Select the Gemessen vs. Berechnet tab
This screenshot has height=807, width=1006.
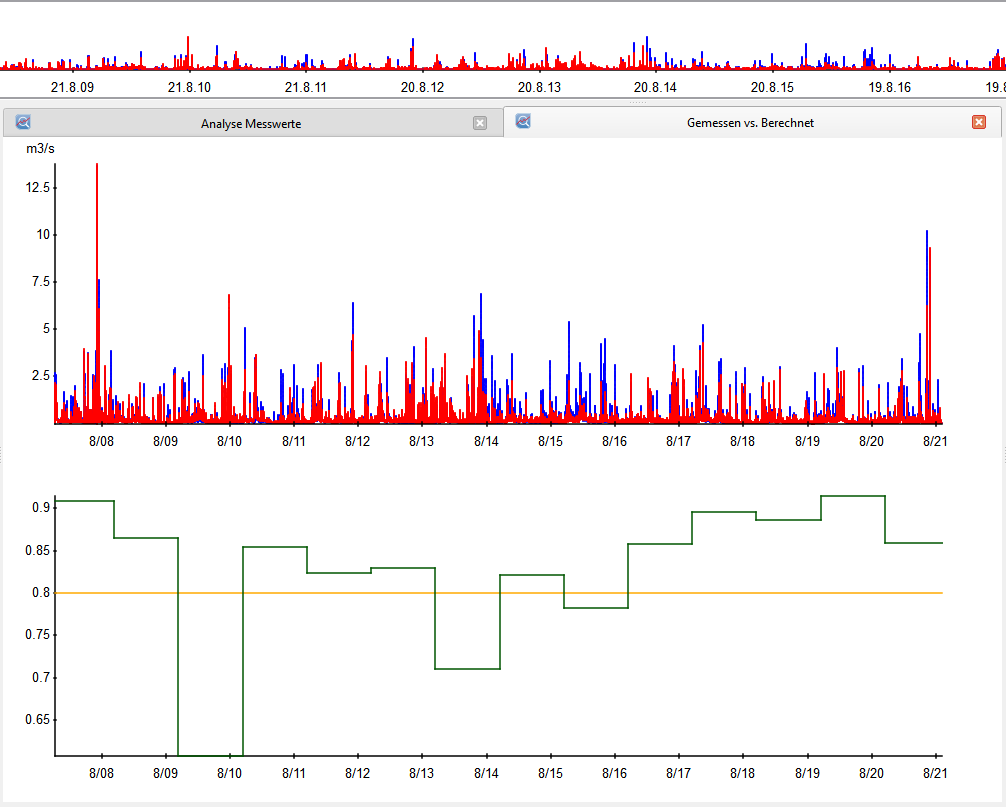coord(750,123)
